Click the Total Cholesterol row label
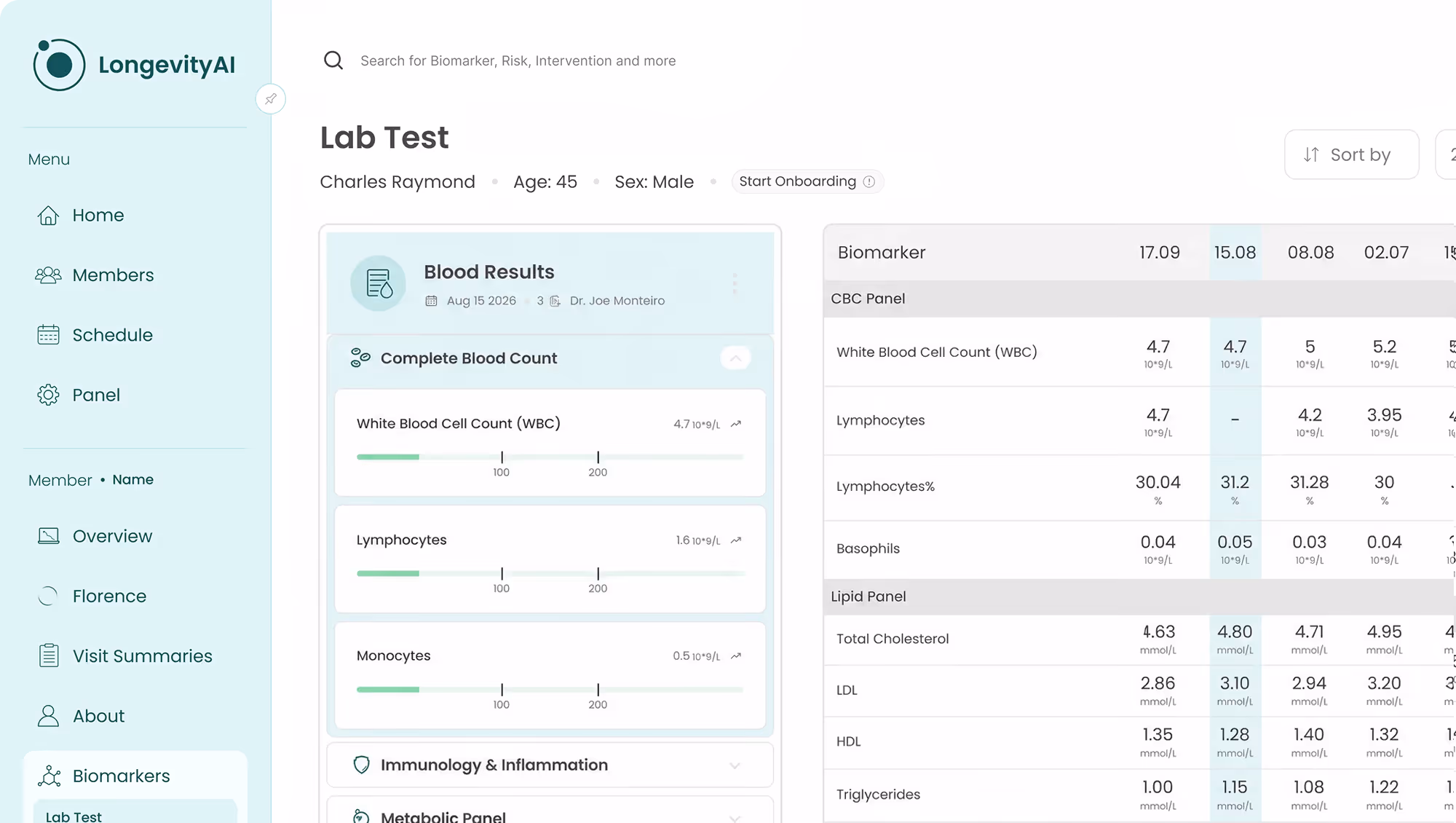Viewport: 1456px width, 823px height. [x=893, y=639]
